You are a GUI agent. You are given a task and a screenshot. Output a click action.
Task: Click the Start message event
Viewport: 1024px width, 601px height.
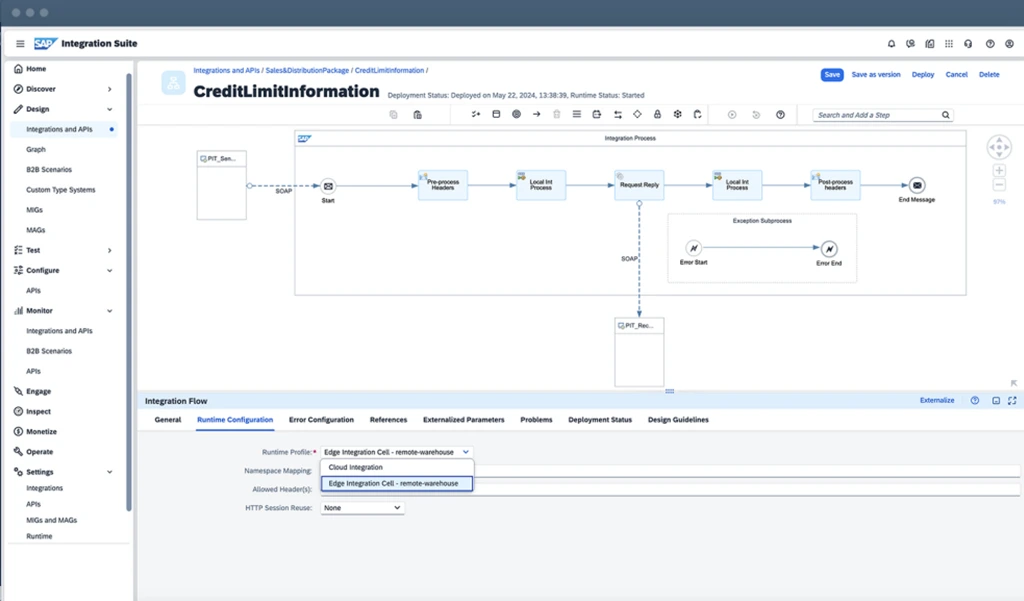[x=328, y=186]
